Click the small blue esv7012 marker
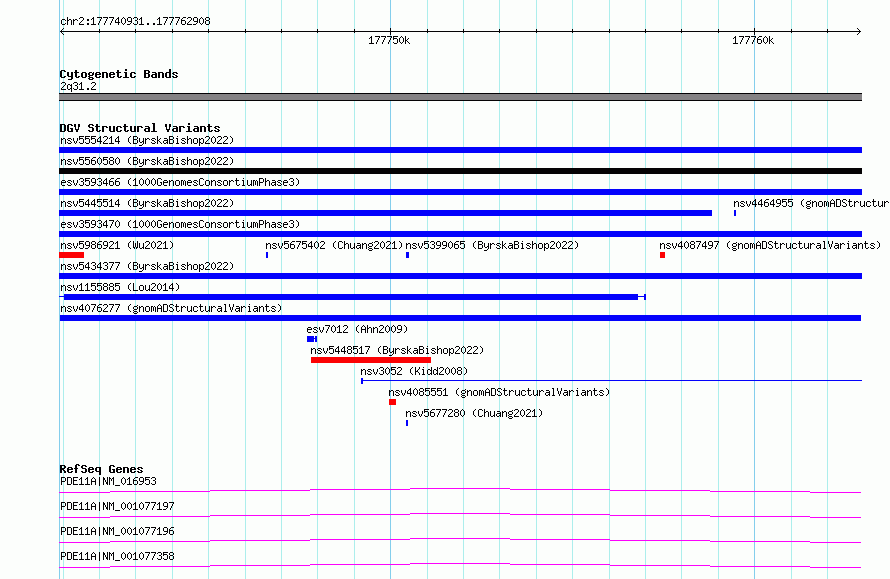Image resolution: width=890 pixels, height=579 pixels. 310,339
